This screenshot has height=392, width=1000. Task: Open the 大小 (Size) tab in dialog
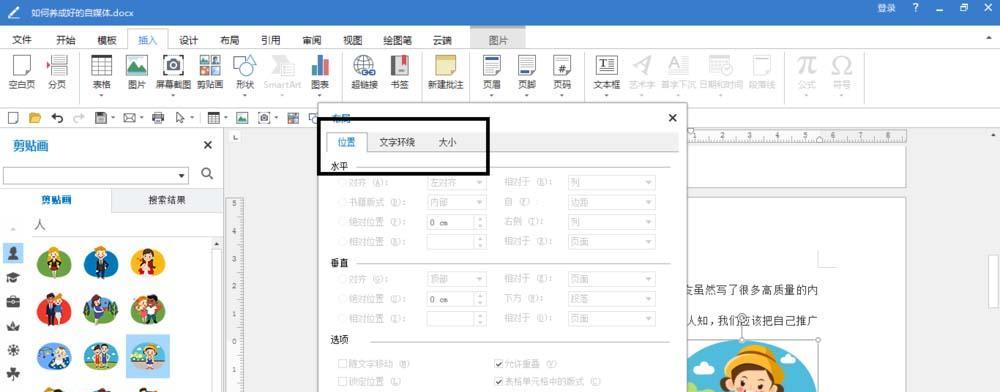pyautogui.click(x=447, y=143)
